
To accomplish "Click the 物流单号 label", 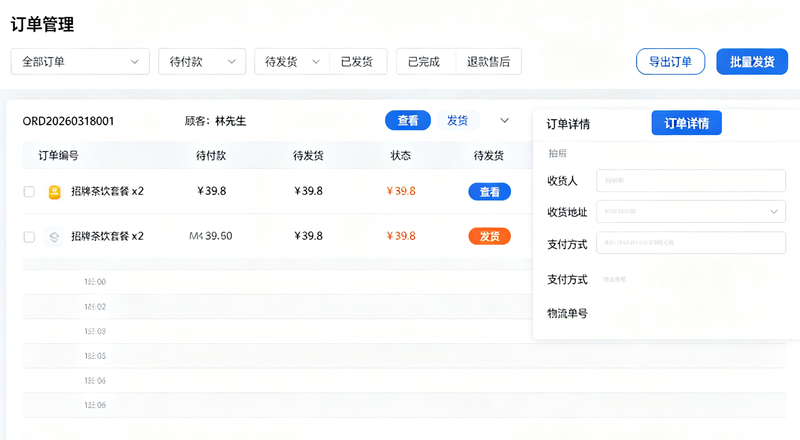I will pos(567,313).
